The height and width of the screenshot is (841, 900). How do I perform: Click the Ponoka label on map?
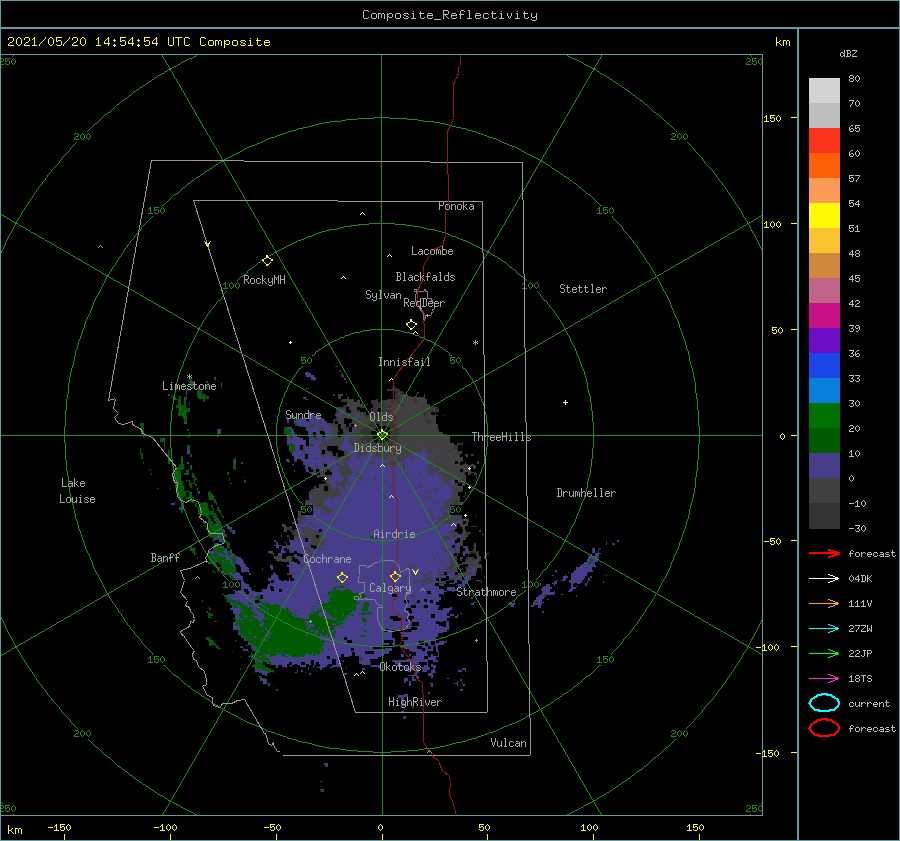pos(456,206)
